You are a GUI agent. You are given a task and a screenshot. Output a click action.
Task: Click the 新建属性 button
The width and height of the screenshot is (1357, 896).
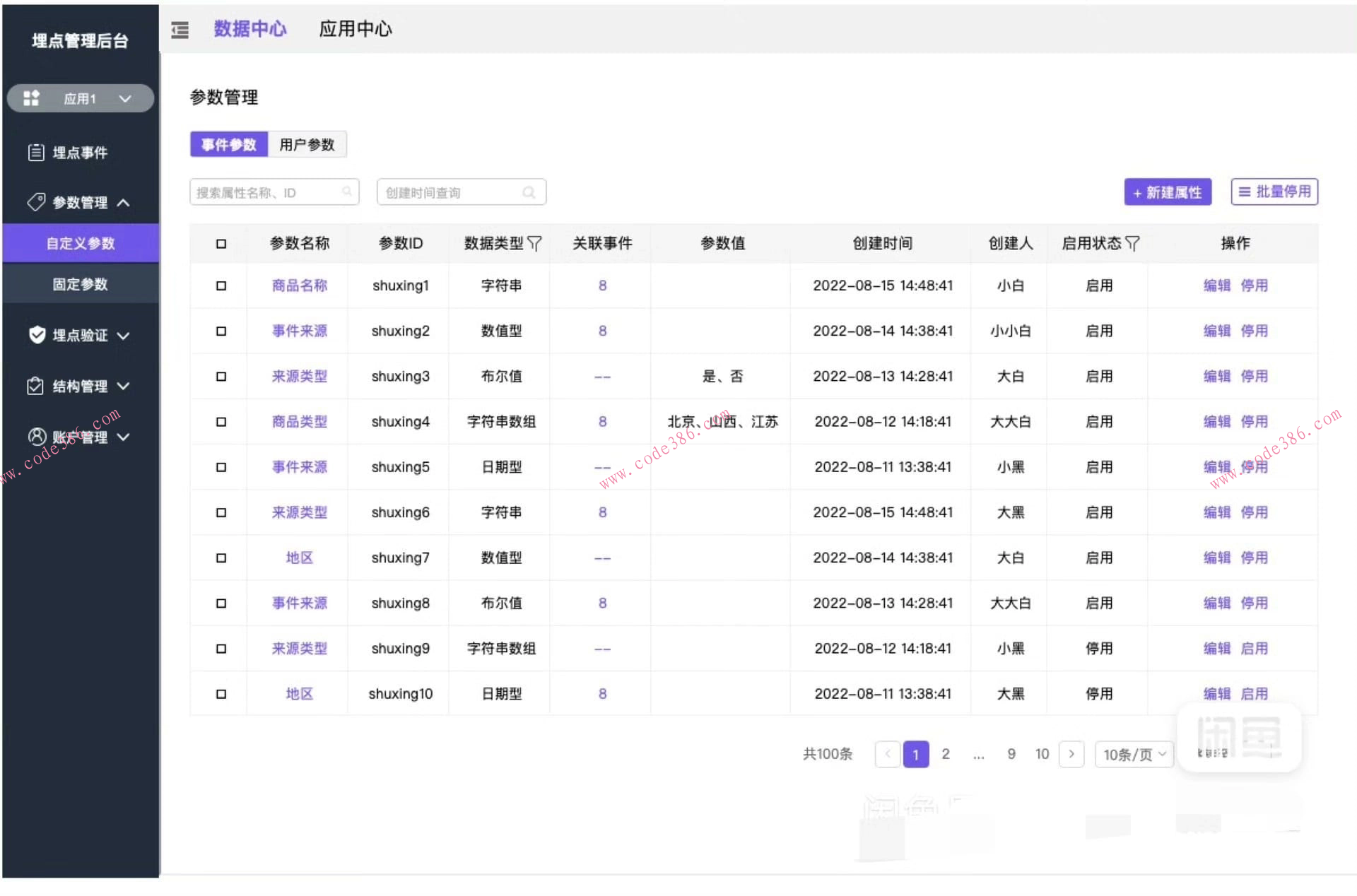click(x=1167, y=191)
